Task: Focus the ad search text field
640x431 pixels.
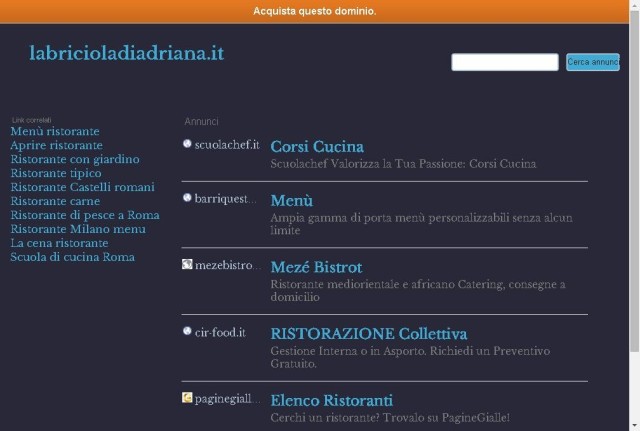Action: (x=505, y=62)
